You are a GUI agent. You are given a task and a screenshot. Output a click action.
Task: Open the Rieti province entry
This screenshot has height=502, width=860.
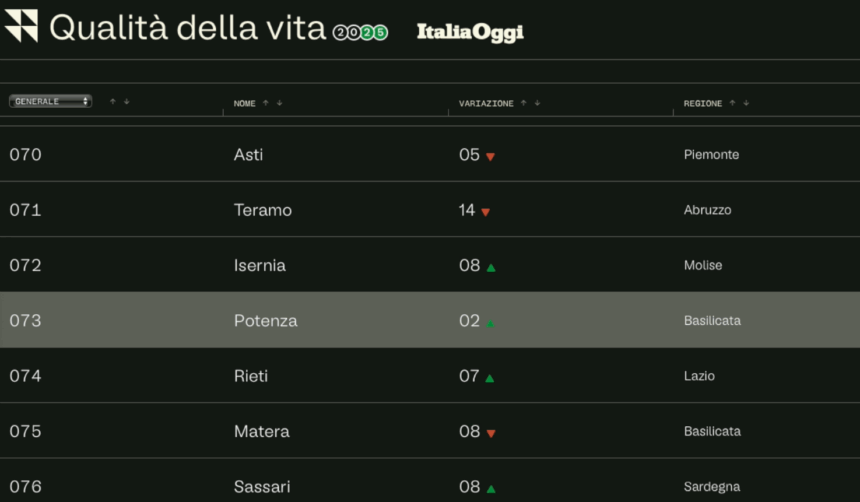click(x=250, y=376)
